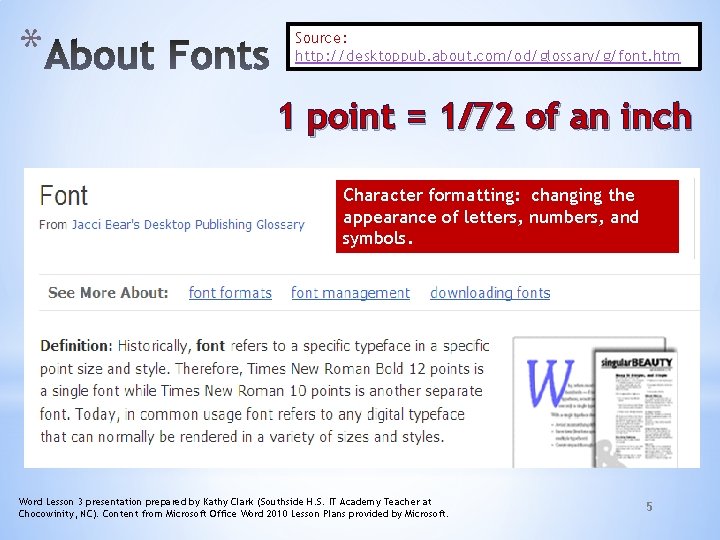This screenshot has height=540, width=720.
Task: Open the desktoppub.about.com source URL link
Action: coord(487,56)
